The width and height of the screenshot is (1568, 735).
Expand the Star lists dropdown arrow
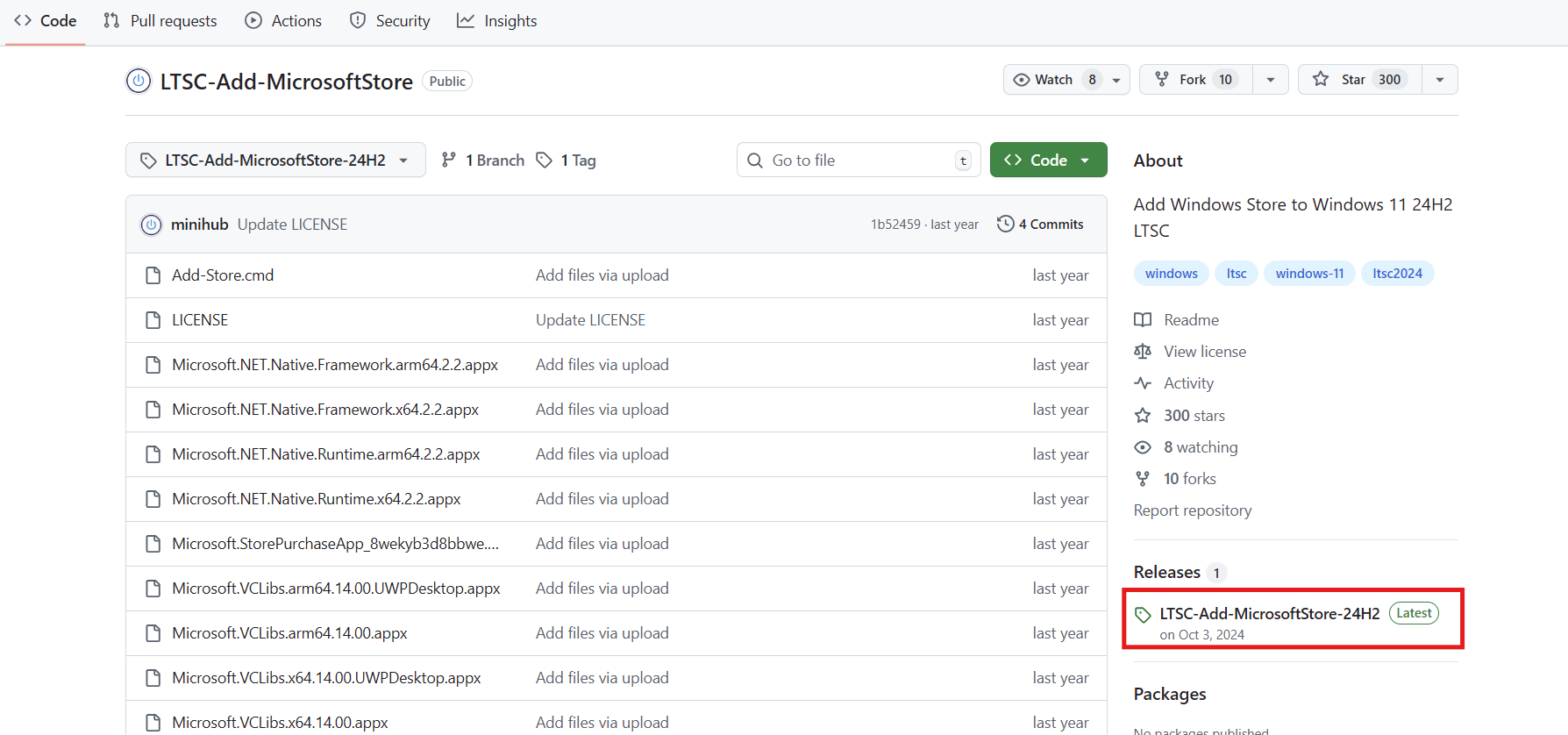(1439, 80)
